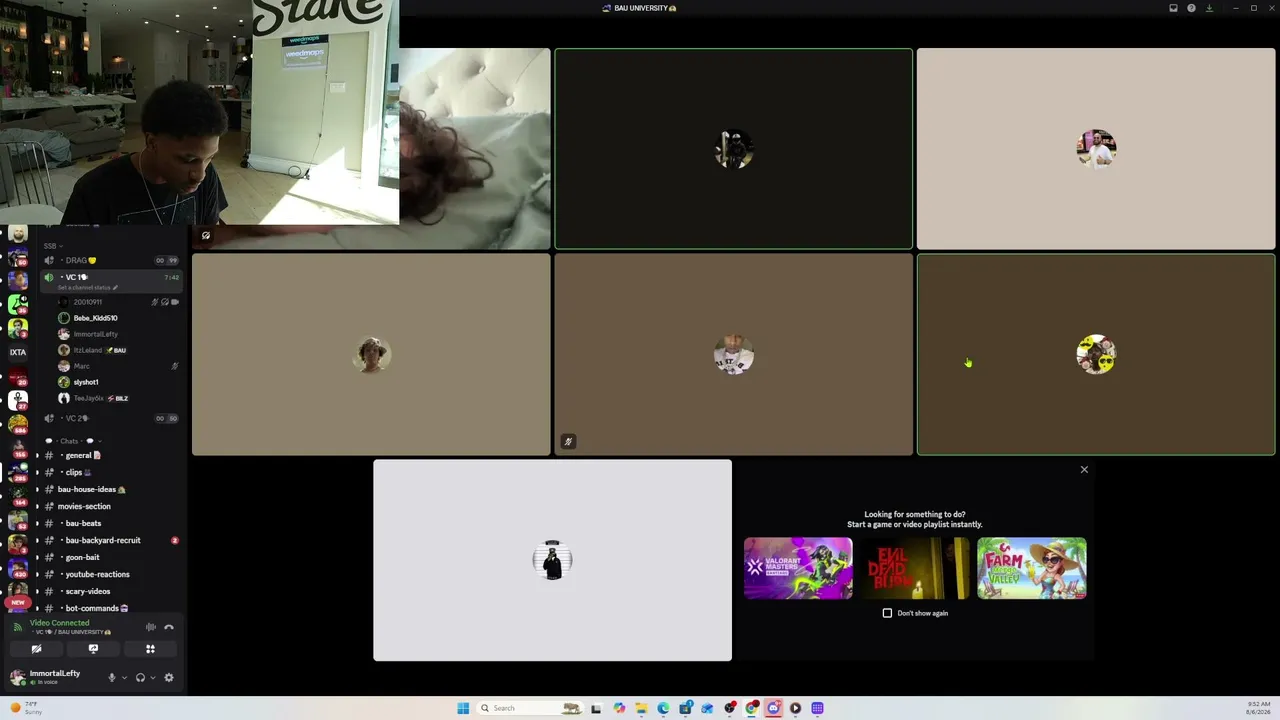Open the activities launcher button
The width and height of the screenshot is (1280, 720).
tap(150, 649)
